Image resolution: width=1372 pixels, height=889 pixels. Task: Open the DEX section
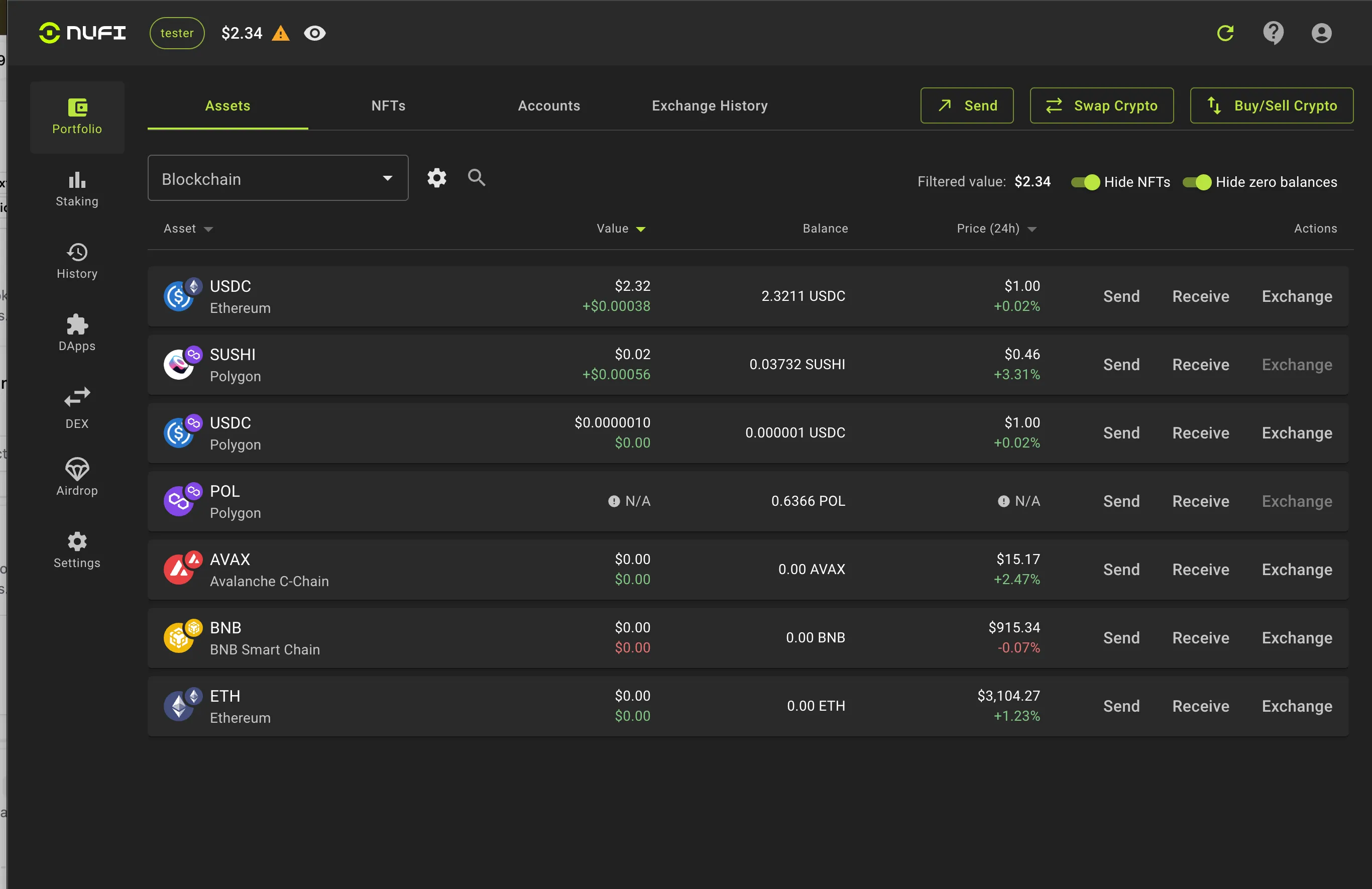(77, 407)
